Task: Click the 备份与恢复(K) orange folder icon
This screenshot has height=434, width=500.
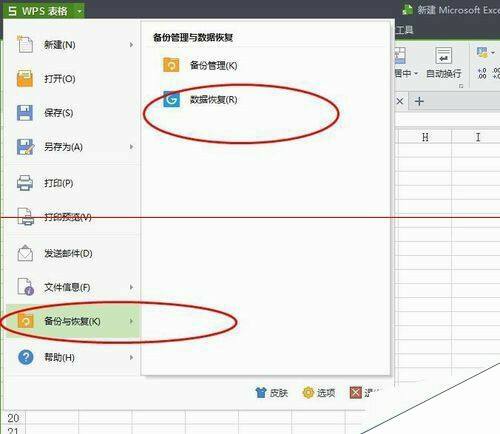Action: click(x=25, y=321)
